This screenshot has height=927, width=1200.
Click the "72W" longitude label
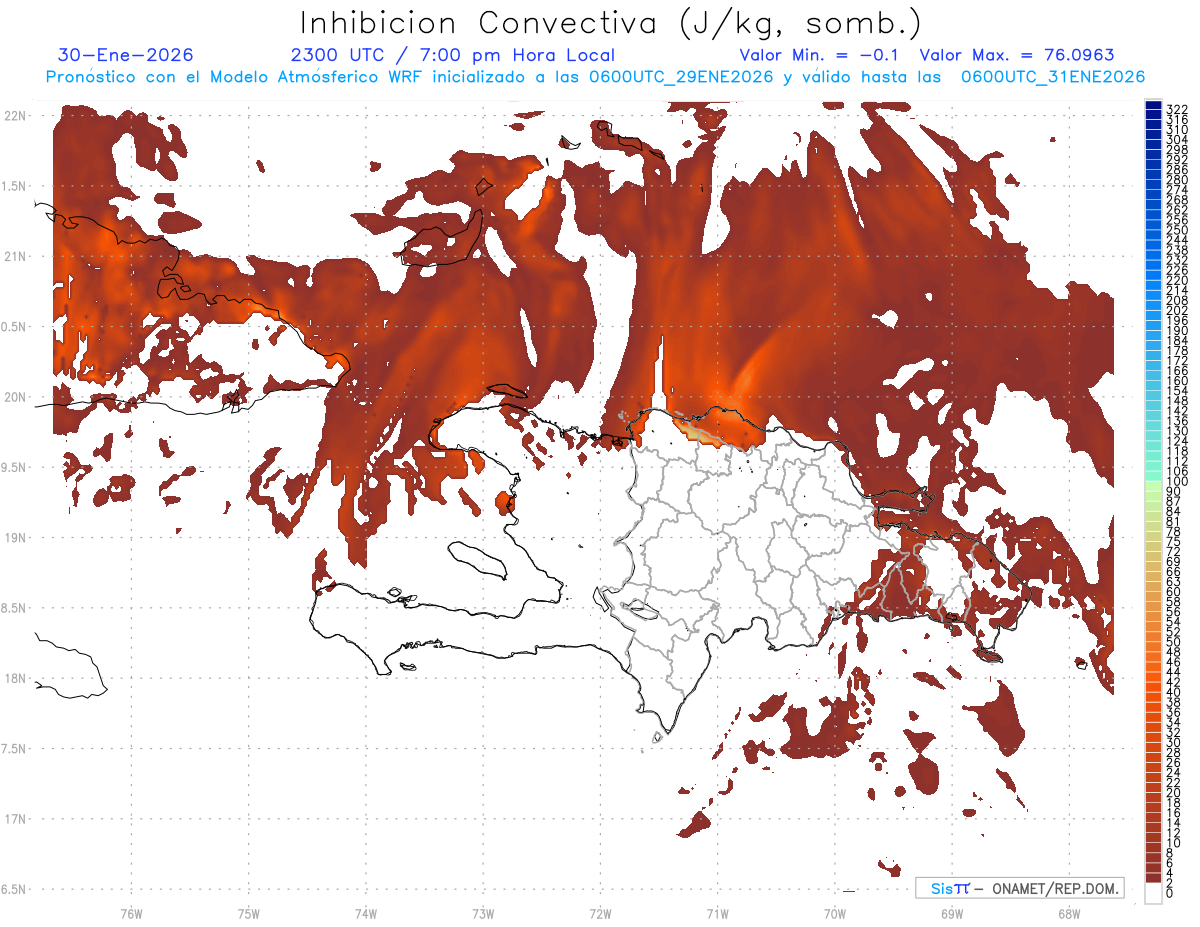600,913
